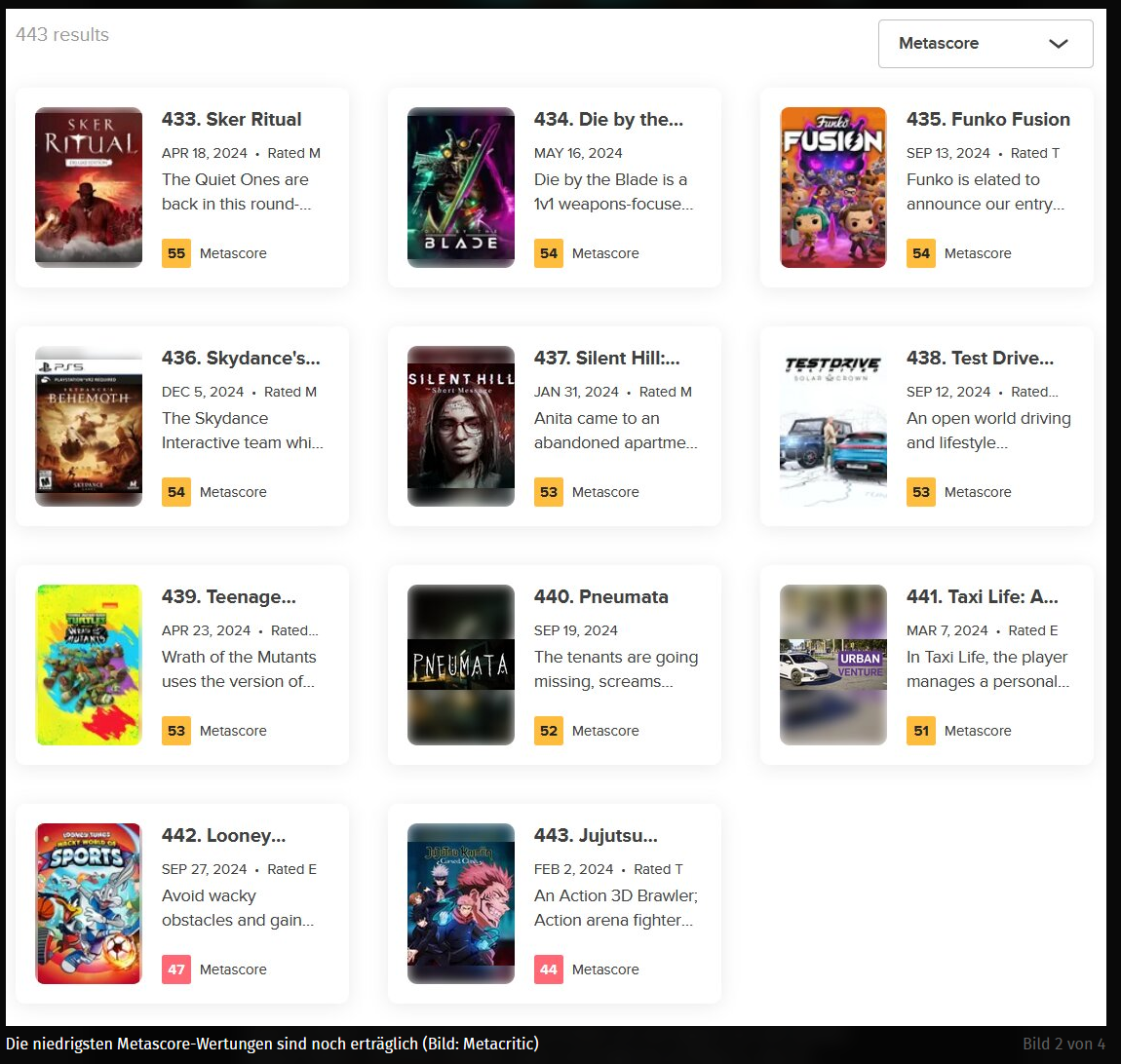Click the 'Bild 2 von 4' gallery counter
Screen dimensions: 1121x1064
pos(1063,1044)
